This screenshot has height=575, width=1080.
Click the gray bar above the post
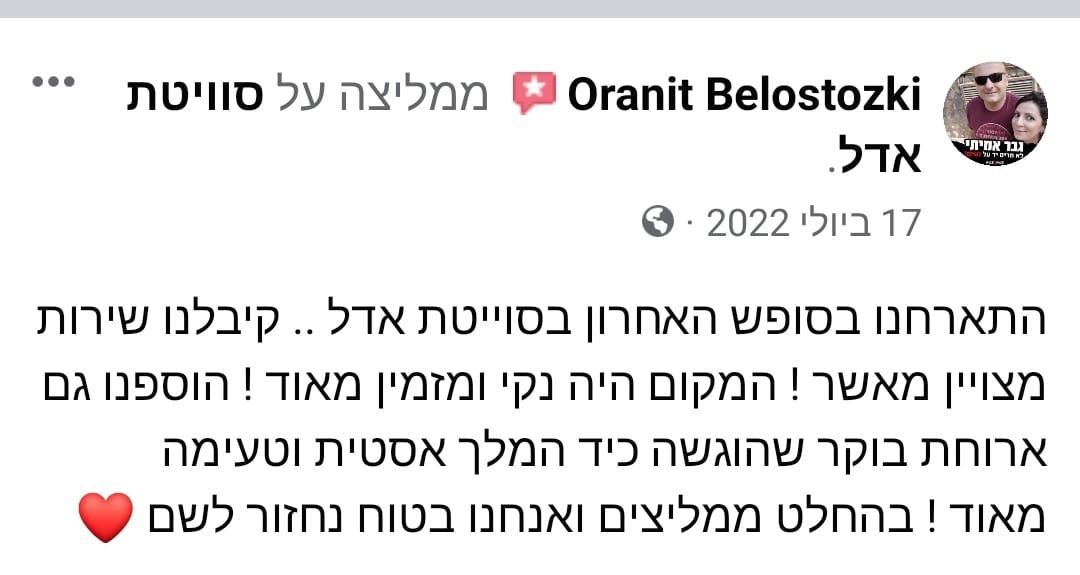540,8
